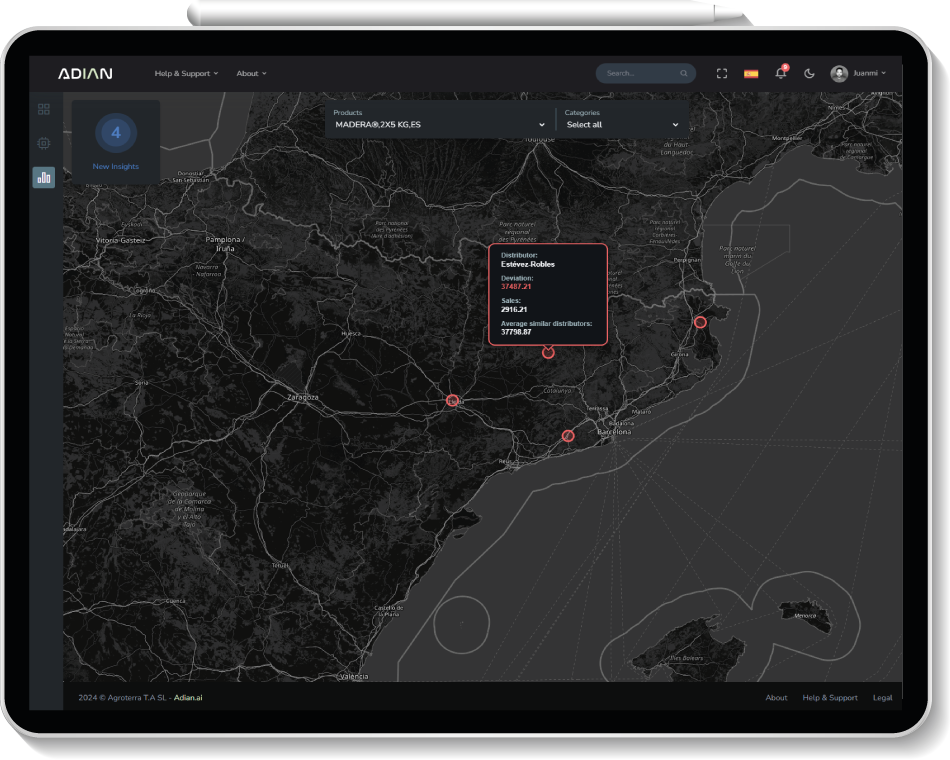This screenshot has height=760, width=950.
Task: Click the Products dropdown chevron
Action: pos(542,125)
